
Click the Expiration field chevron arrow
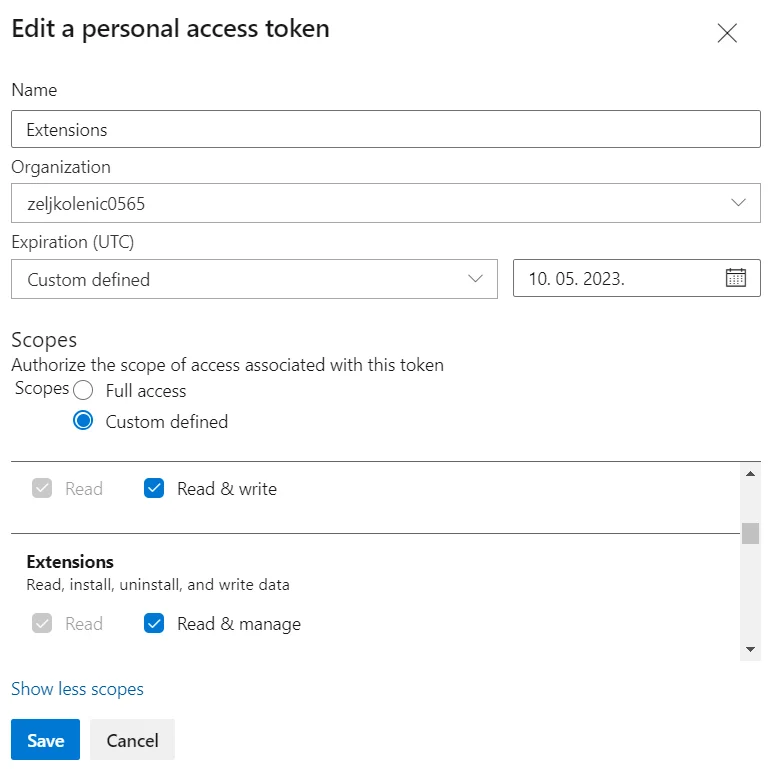pyautogui.click(x=476, y=279)
